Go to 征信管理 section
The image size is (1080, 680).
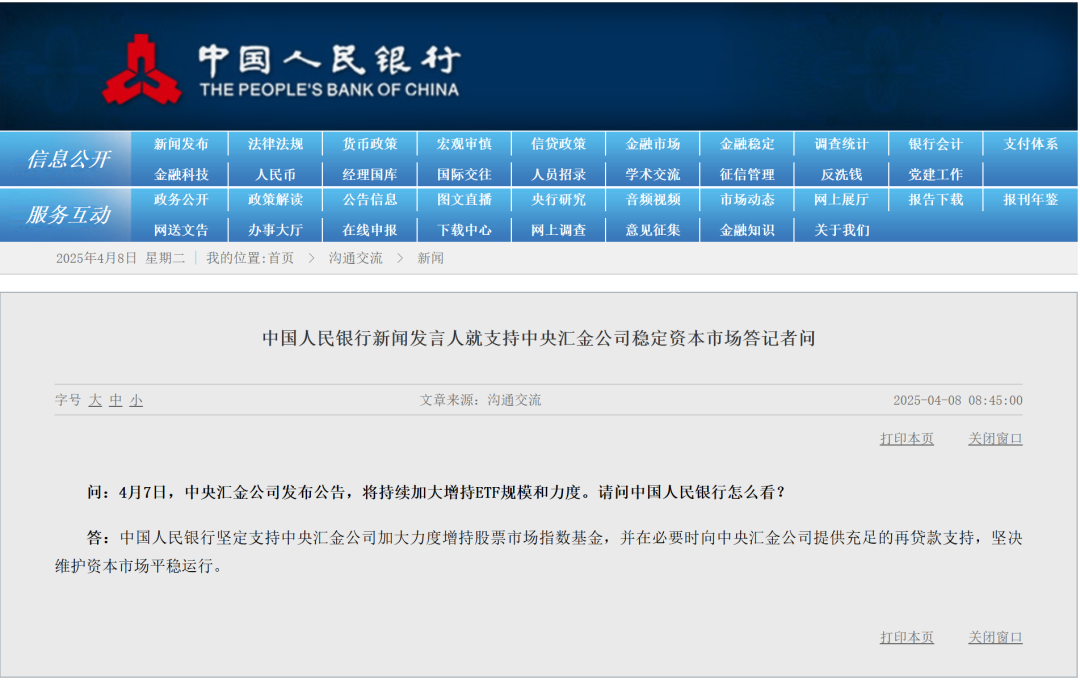tap(747, 174)
